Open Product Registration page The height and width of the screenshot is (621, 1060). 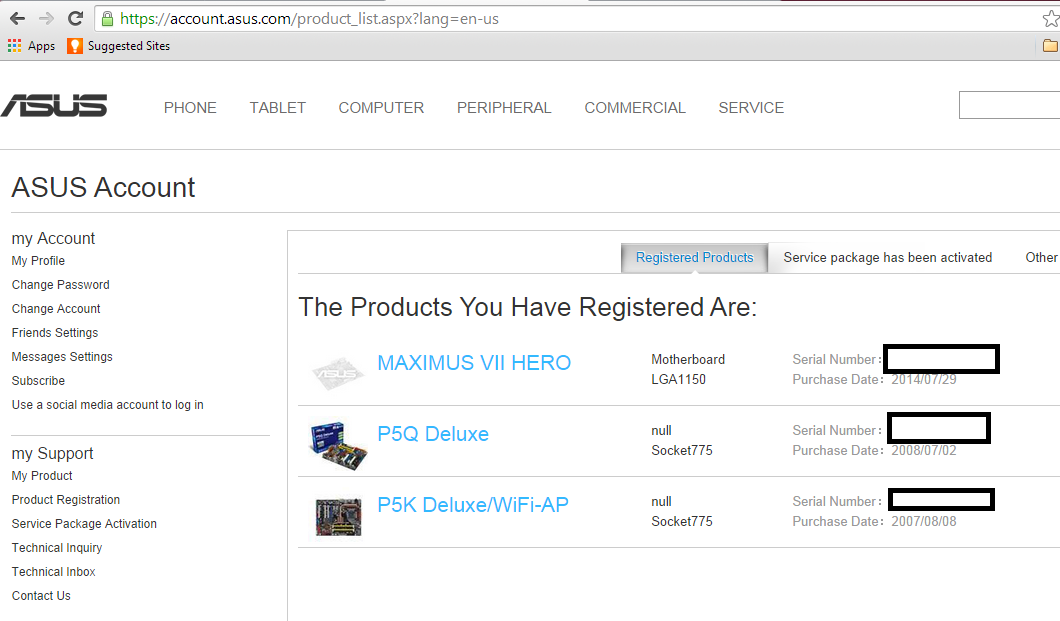[66, 500]
